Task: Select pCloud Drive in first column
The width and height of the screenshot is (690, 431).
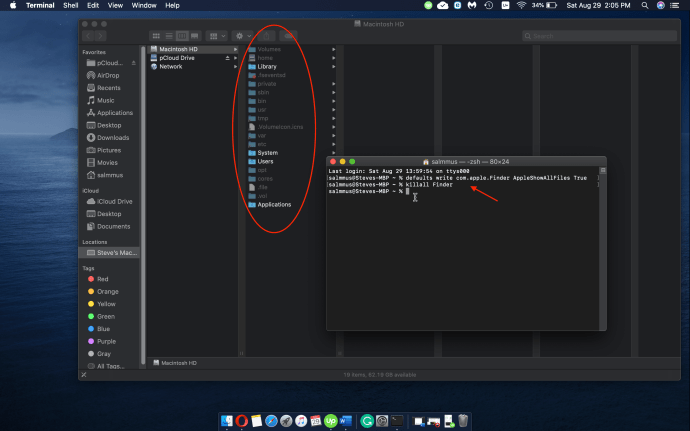Action: pyautogui.click(x=177, y=58)
